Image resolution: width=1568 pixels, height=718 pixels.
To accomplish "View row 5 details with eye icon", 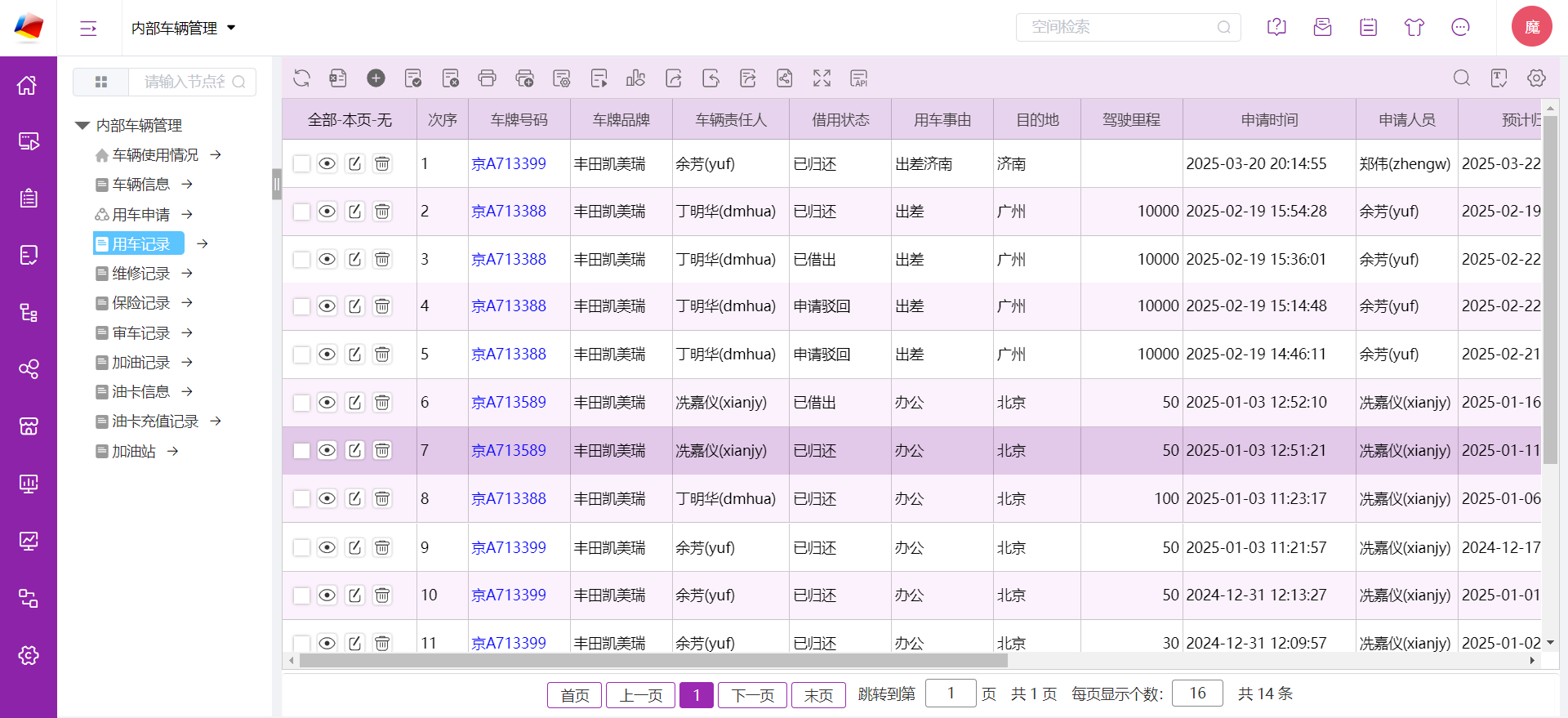I will point(327,355).
